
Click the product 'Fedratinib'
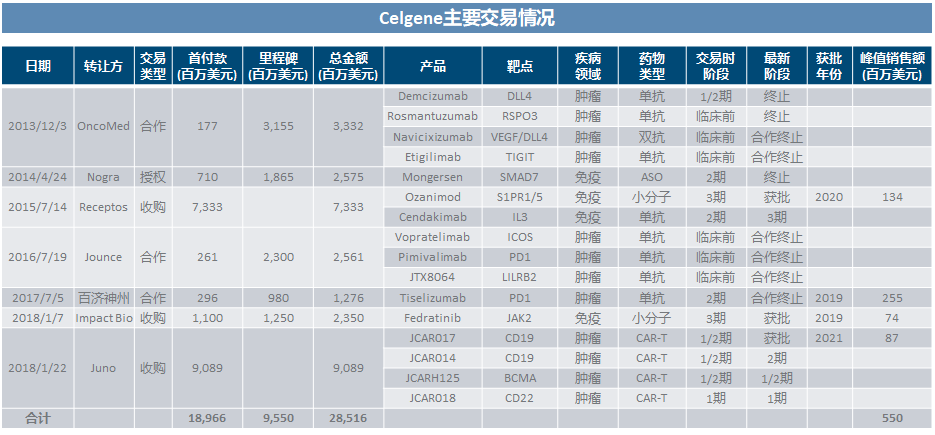[433, 318]
